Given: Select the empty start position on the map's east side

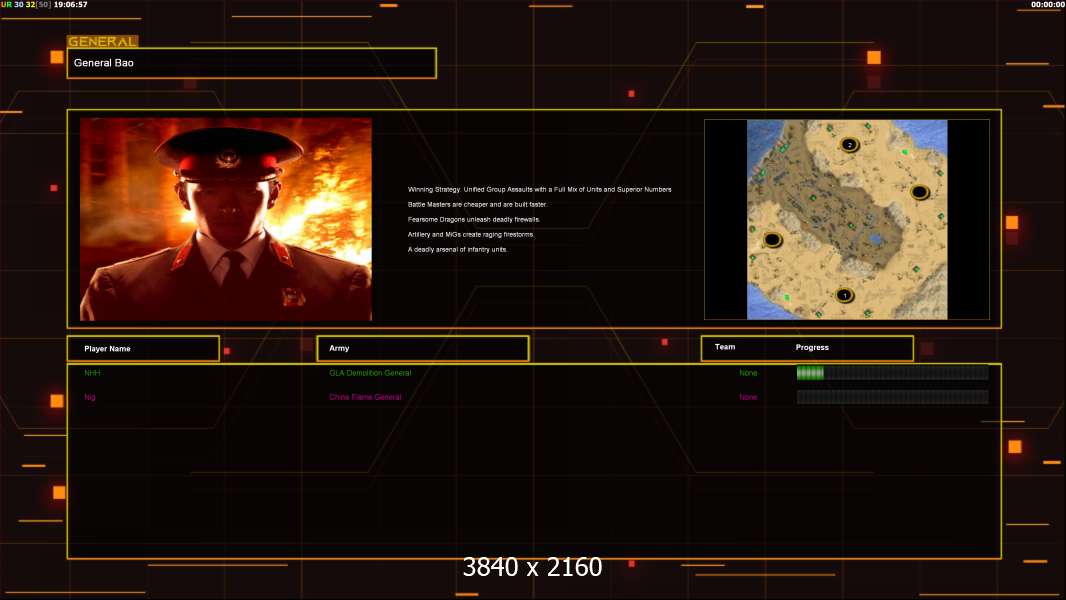Looking at the screenshot, I should click(919, 192).
